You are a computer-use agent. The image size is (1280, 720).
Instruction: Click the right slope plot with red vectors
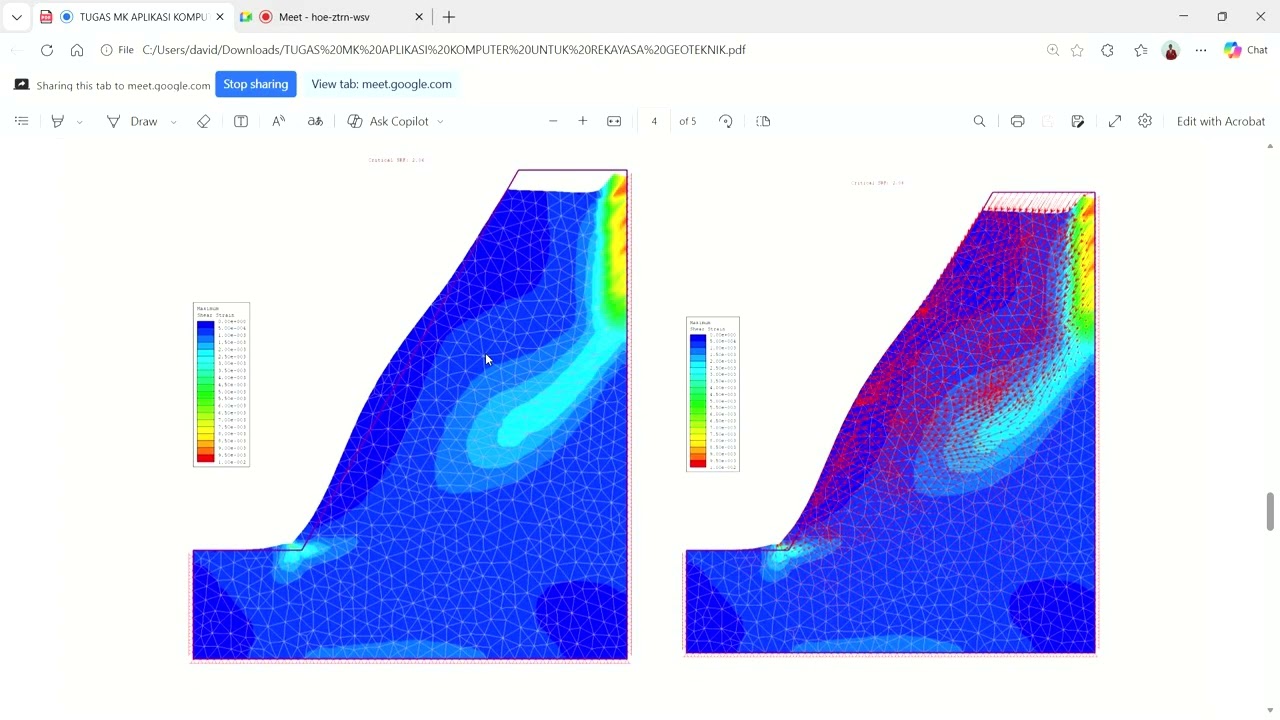point(890,423)
